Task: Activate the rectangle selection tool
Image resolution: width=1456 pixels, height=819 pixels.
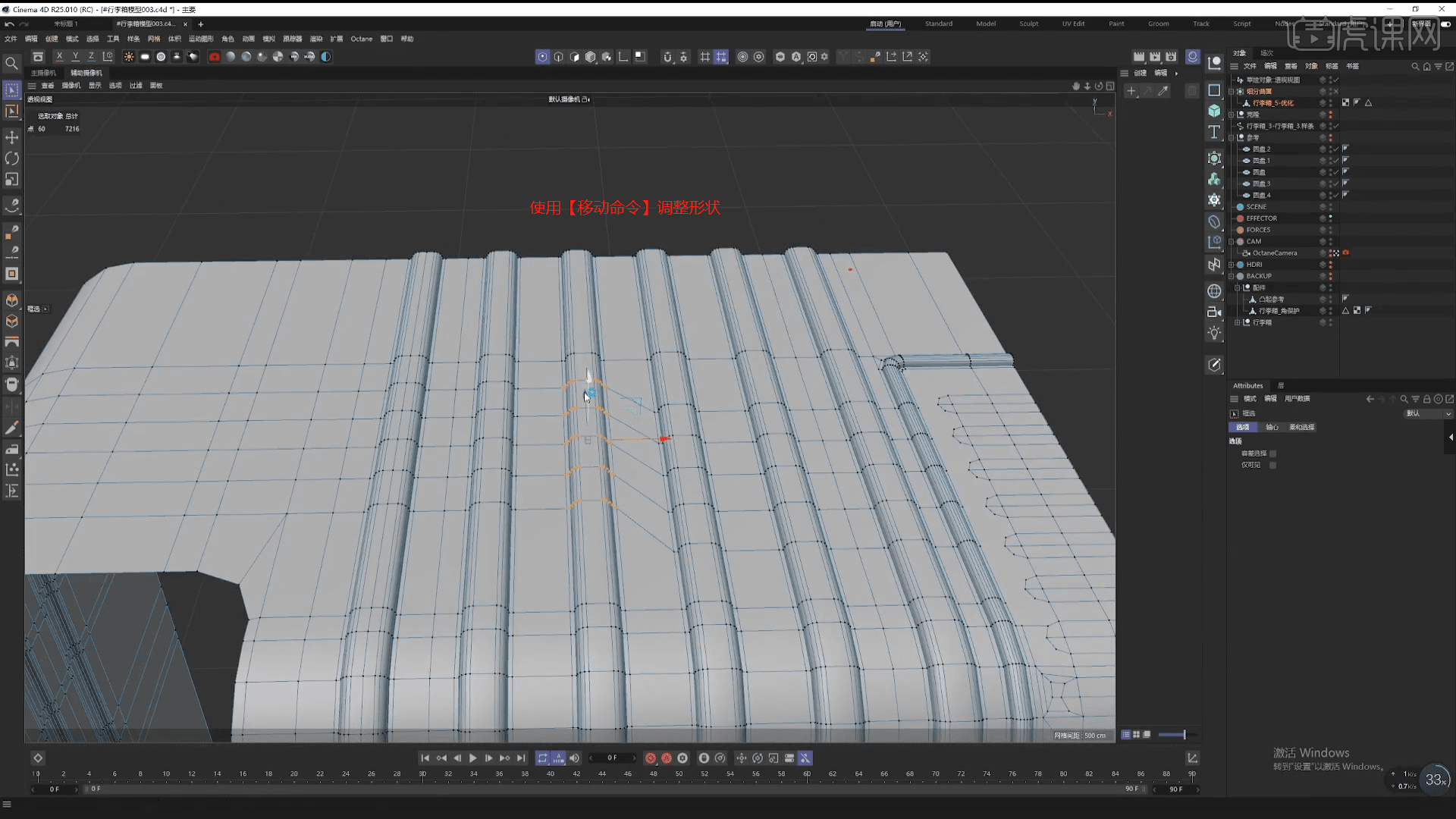Action: click(x=12, y=90)
